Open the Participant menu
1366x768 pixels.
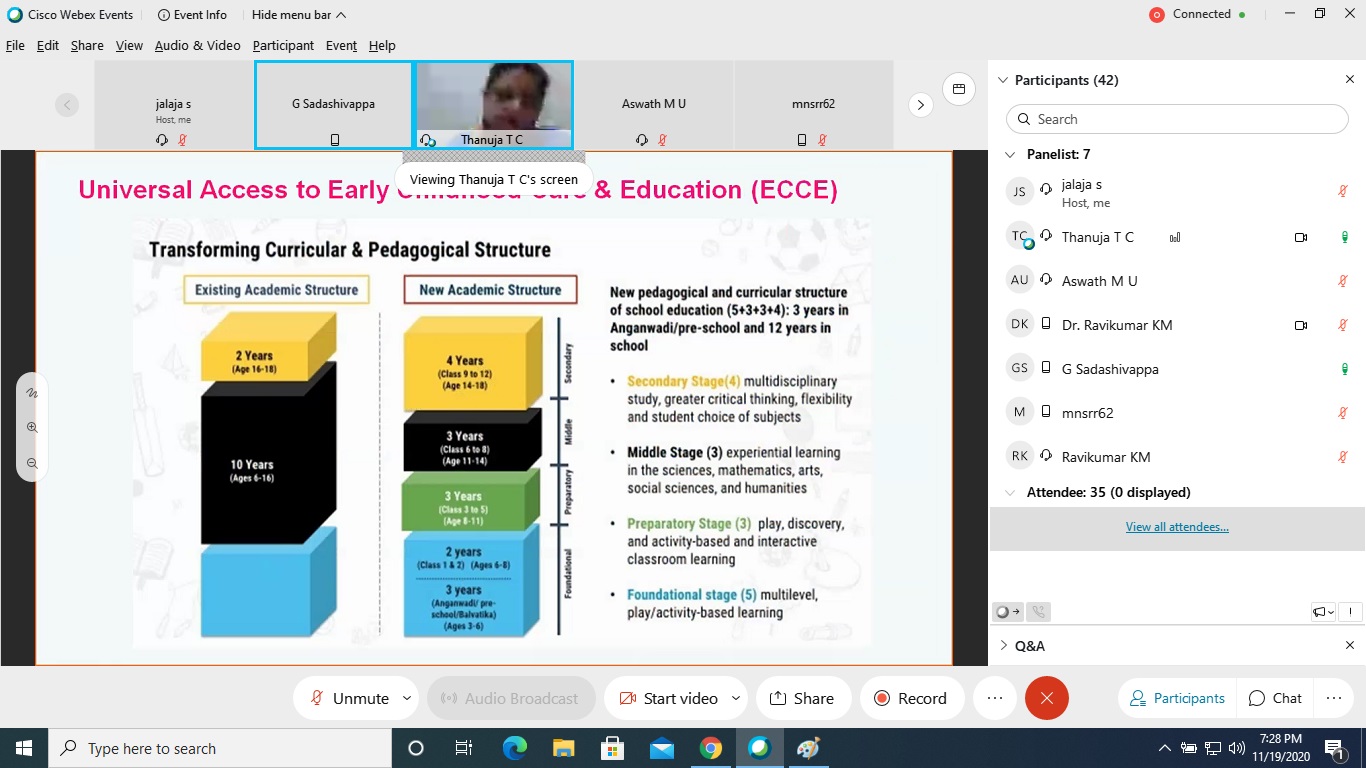(x=283, y=45)
